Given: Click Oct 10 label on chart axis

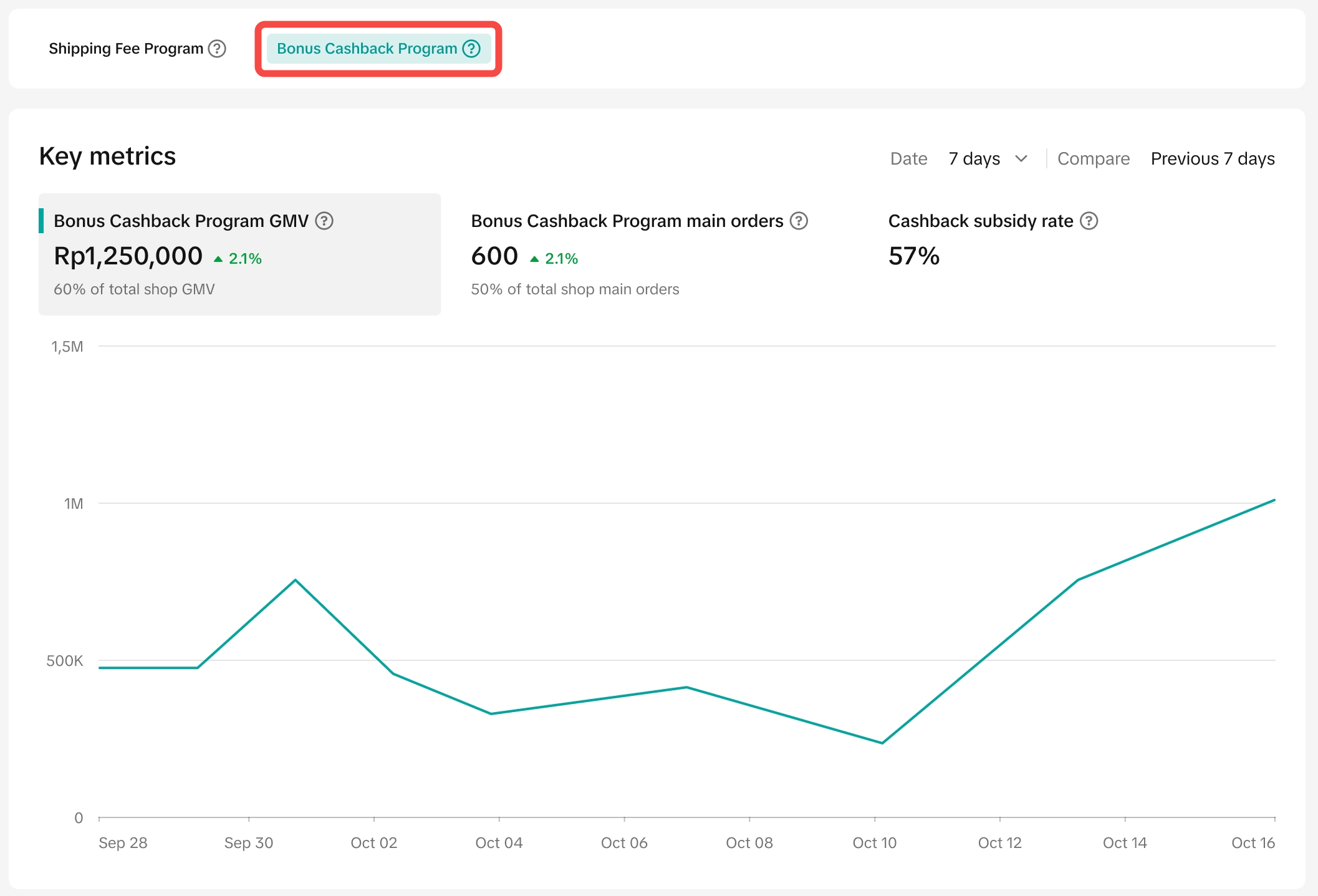Looking at the screenshot, I should [874, 842].
